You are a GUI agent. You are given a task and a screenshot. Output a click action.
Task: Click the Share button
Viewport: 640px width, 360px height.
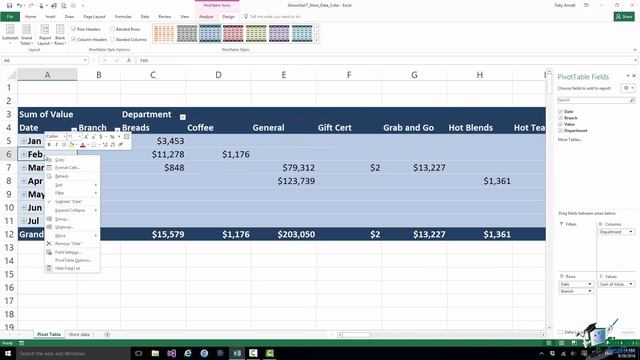coord(624,17)
